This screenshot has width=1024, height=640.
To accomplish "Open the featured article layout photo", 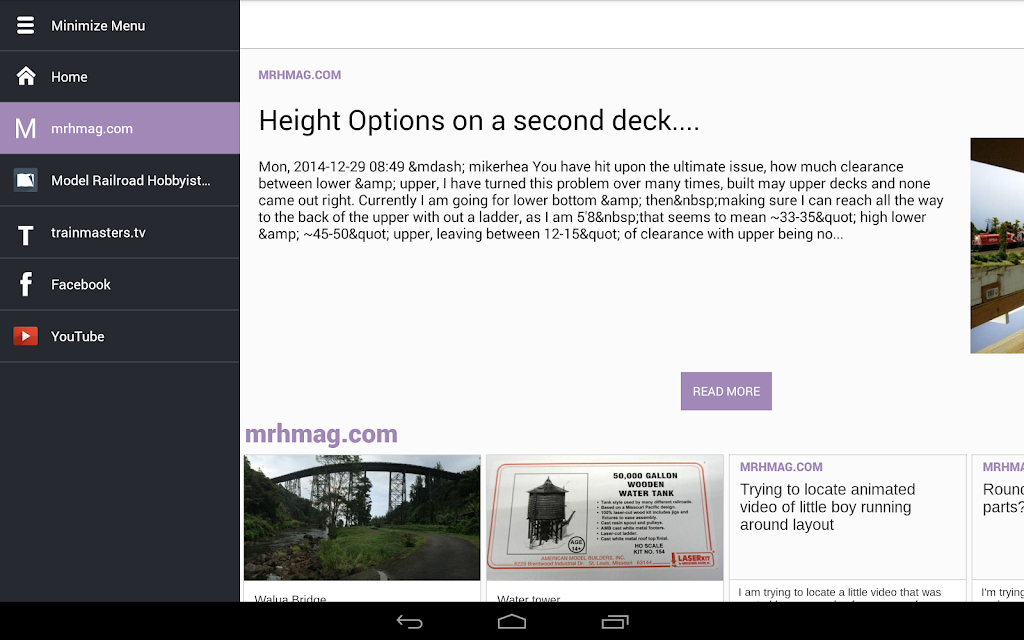I will 997,246.
